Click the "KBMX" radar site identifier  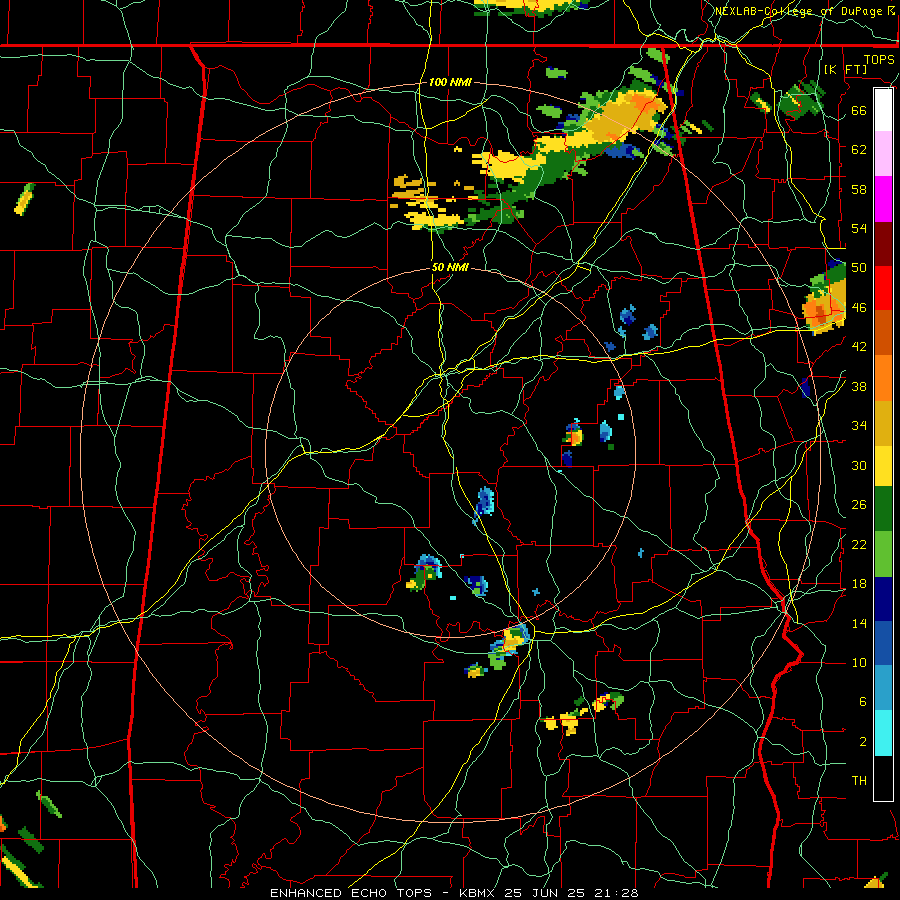(479, 893)
